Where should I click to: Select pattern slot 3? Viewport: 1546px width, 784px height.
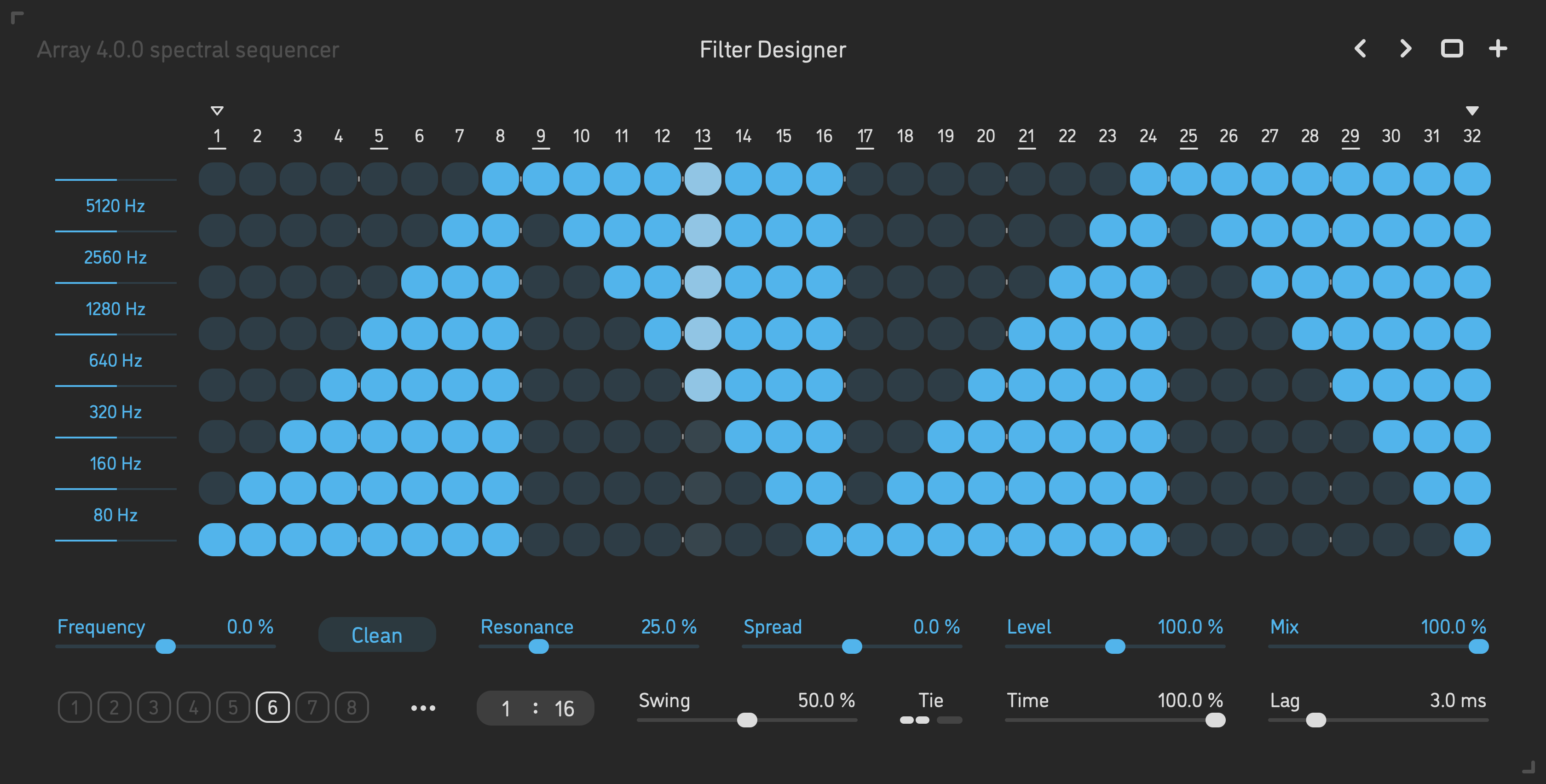pyautogui.click(x=154, y=708)
